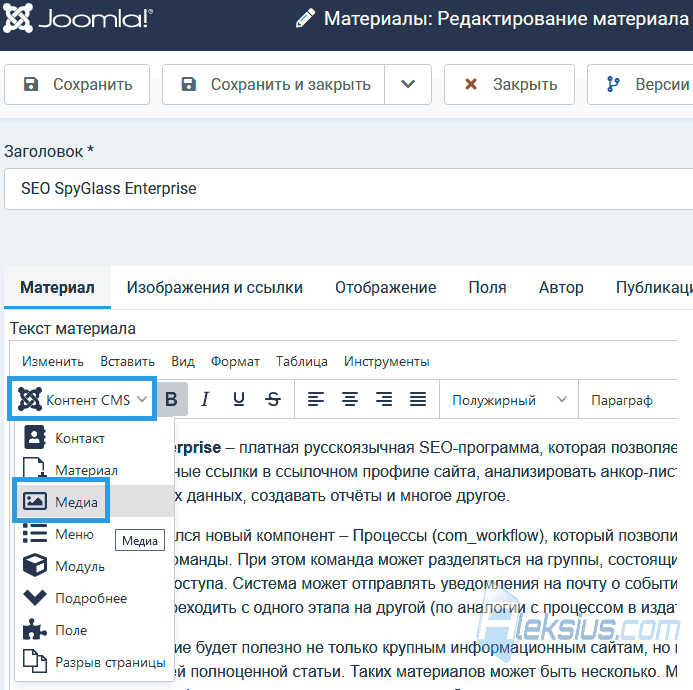
Task: Open the Полужирный font weight dropdown
Action: coord(509,400)
